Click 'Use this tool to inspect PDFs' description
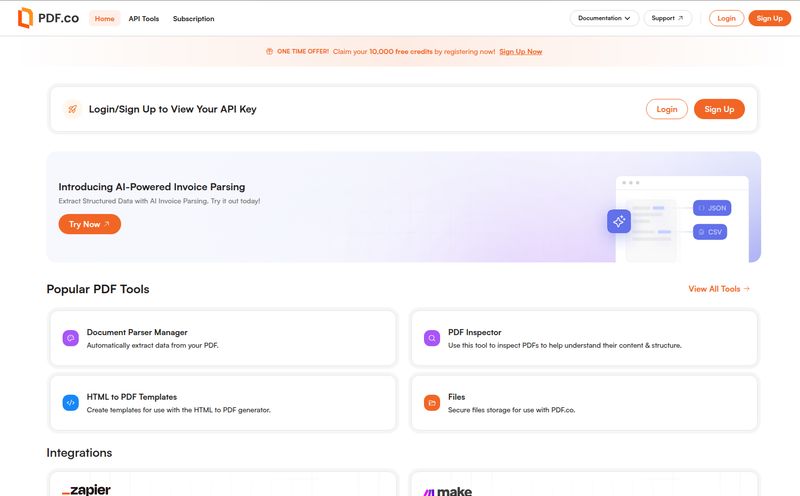This screenshot has height=496, width=800. [565, 345]
